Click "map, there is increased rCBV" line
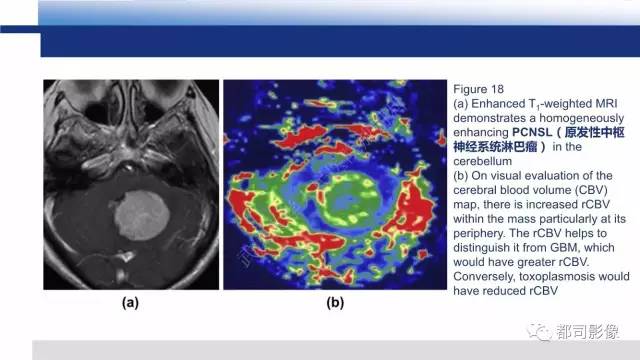This screenshot has height=360, width=640. (531, 204)
